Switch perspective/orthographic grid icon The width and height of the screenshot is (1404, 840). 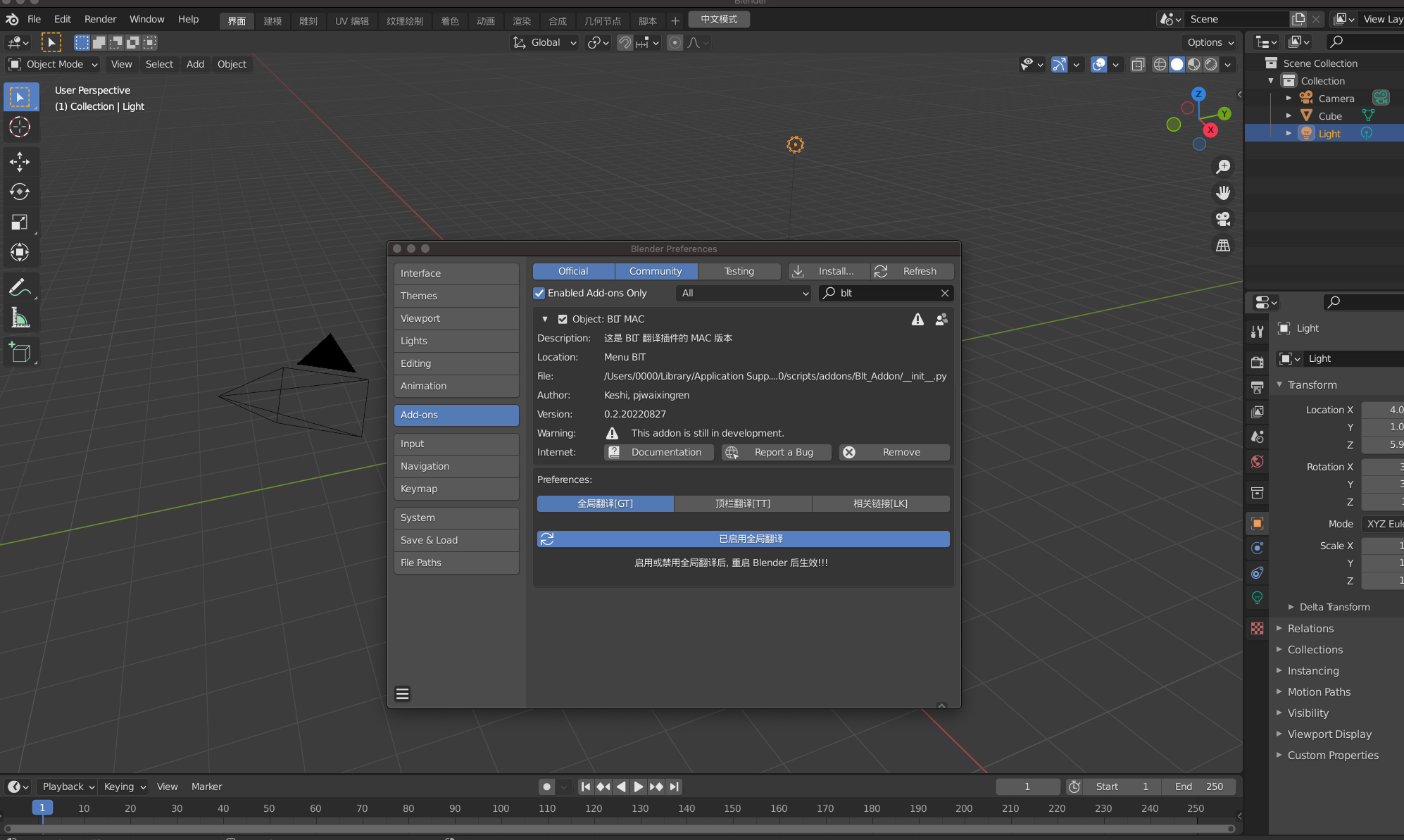pyautogui.click(x=1223, y=246)
